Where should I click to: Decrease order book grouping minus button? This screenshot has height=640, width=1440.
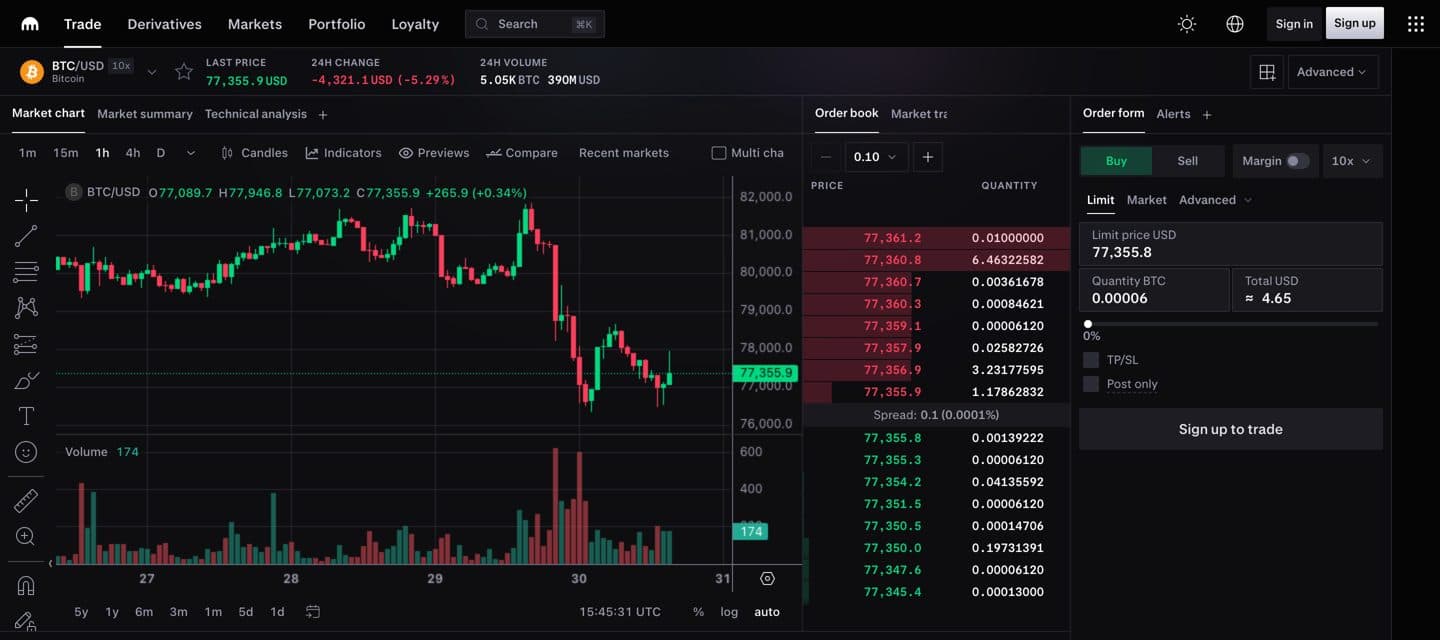coord(826,157)
